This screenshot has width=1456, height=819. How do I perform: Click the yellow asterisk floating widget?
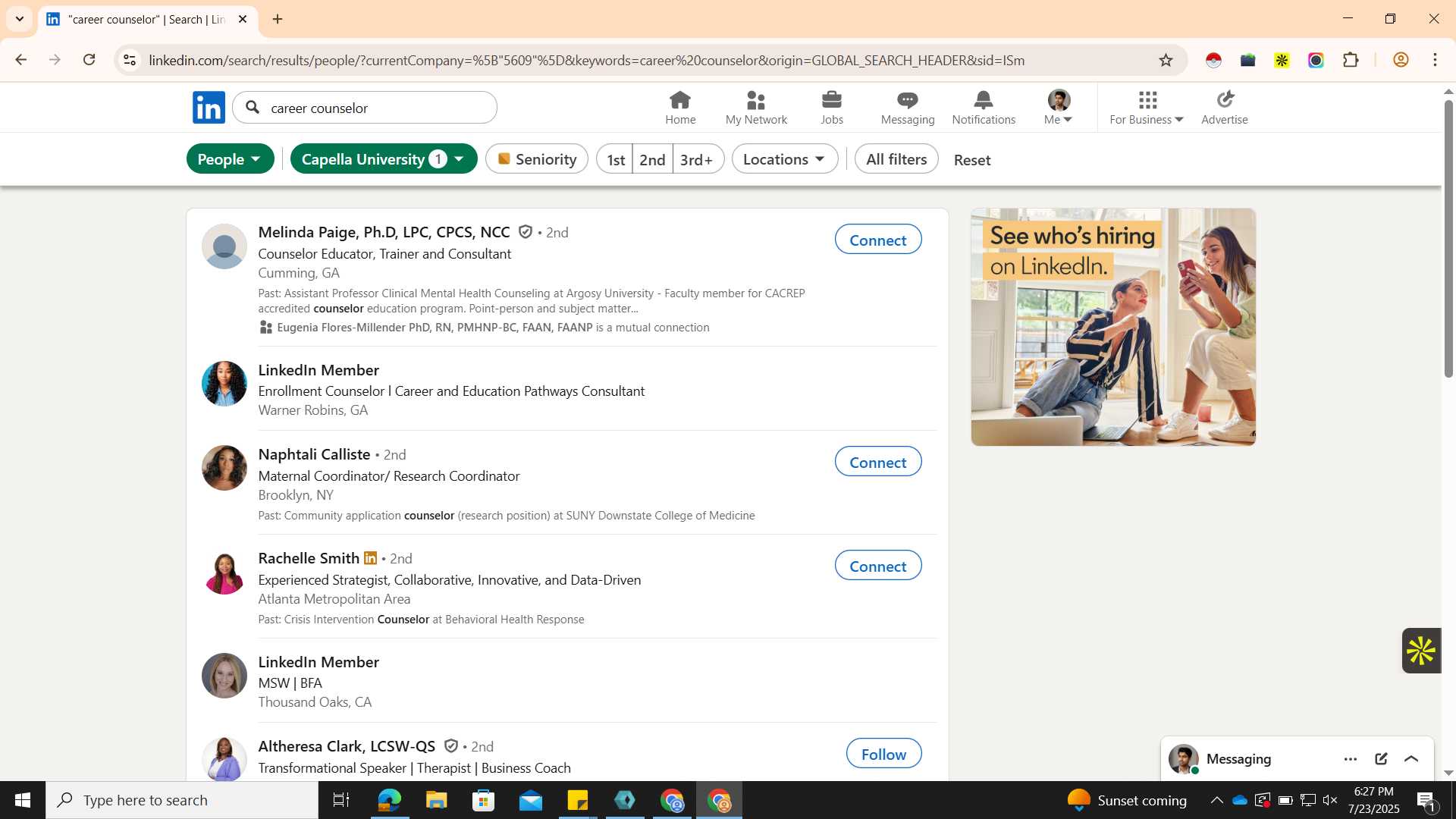tap(1421, 651)
